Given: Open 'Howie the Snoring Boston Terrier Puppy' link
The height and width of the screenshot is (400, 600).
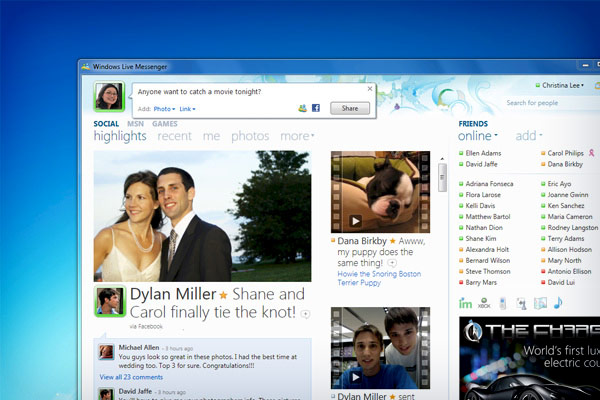Looking at the screenshot, I should tap(379, 278).
